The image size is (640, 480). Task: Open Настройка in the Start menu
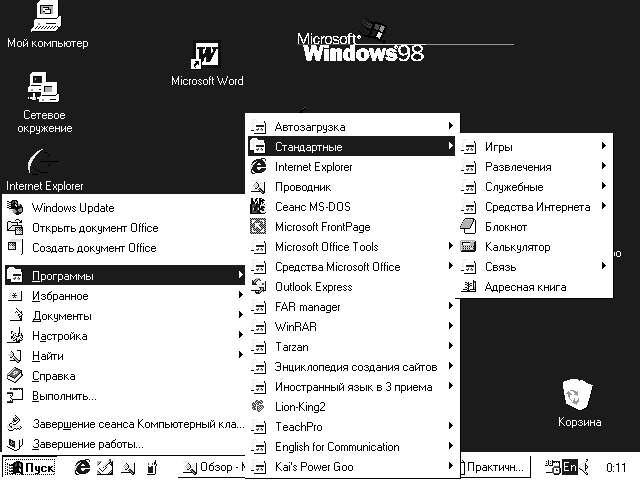pyautogui.click(x=125, y=336)
